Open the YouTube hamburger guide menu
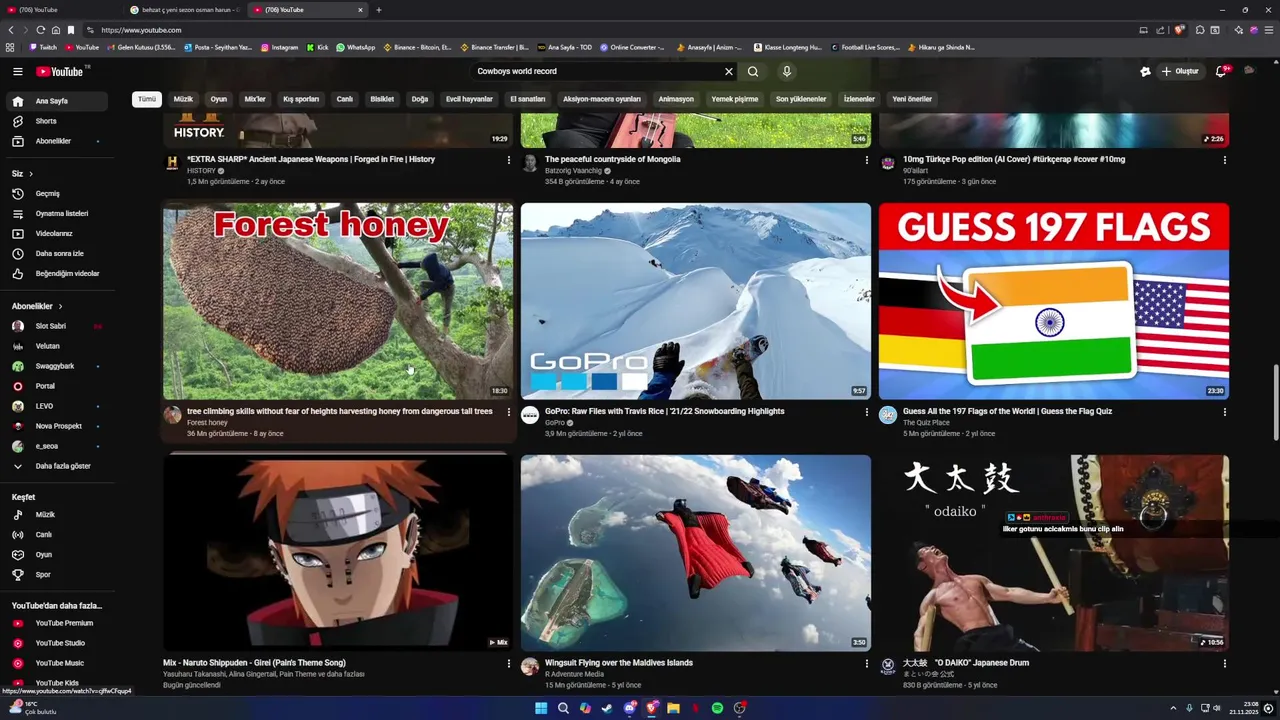 pos(17,71)
